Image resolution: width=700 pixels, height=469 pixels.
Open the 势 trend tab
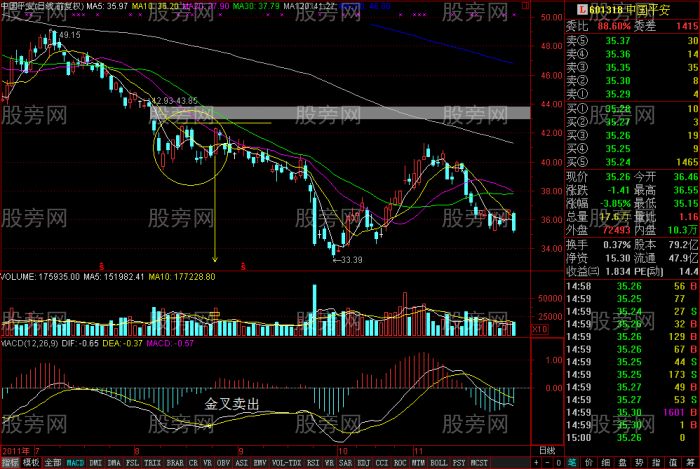tap(640, 463)
